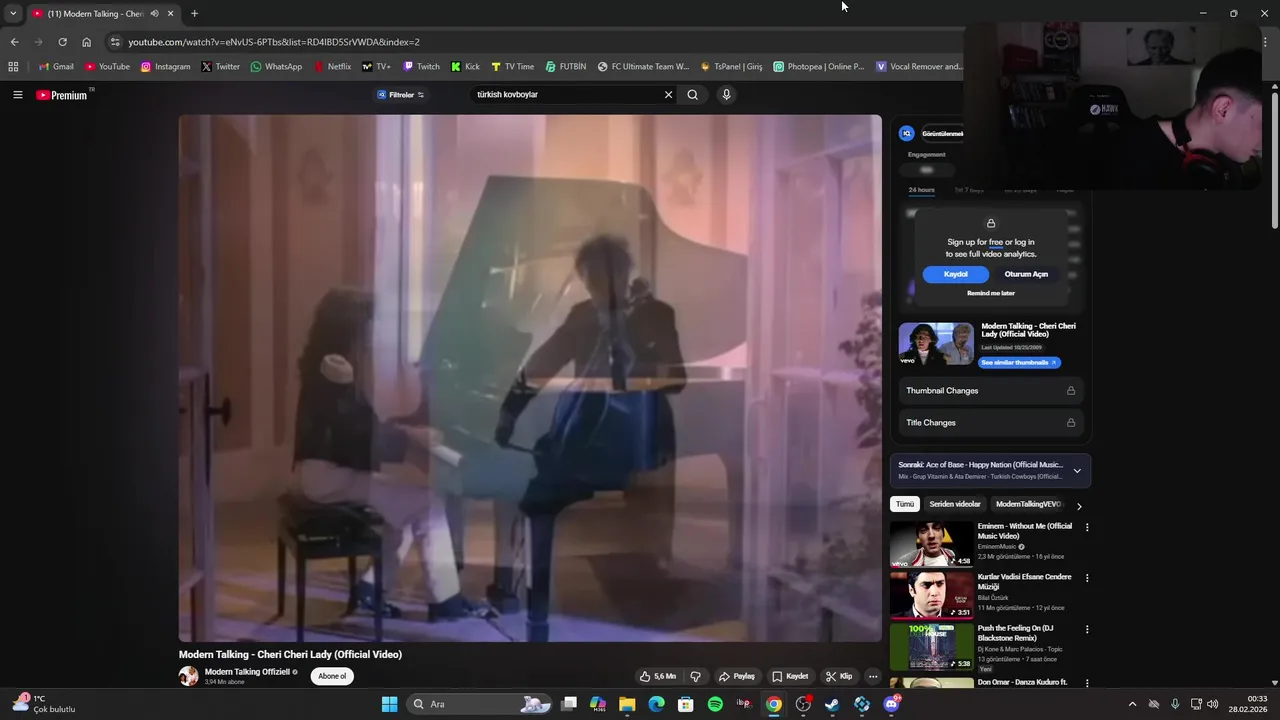Expand the Sonraki playlist panel chevron
Screen dimensions: 1280x720
(1077, 471)
